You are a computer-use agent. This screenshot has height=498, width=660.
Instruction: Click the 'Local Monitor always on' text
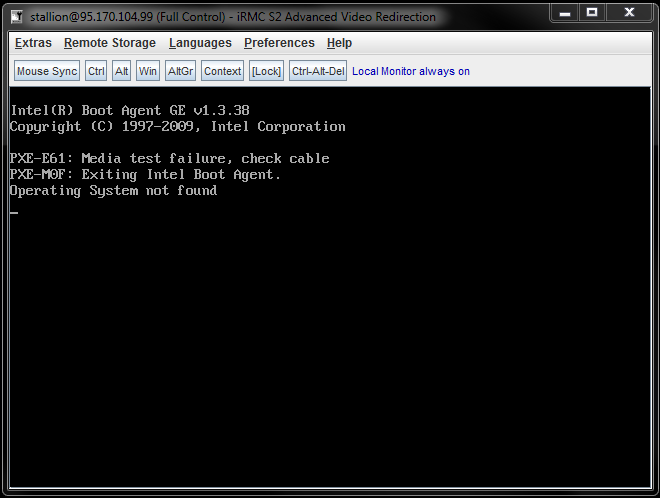point(411,71)
